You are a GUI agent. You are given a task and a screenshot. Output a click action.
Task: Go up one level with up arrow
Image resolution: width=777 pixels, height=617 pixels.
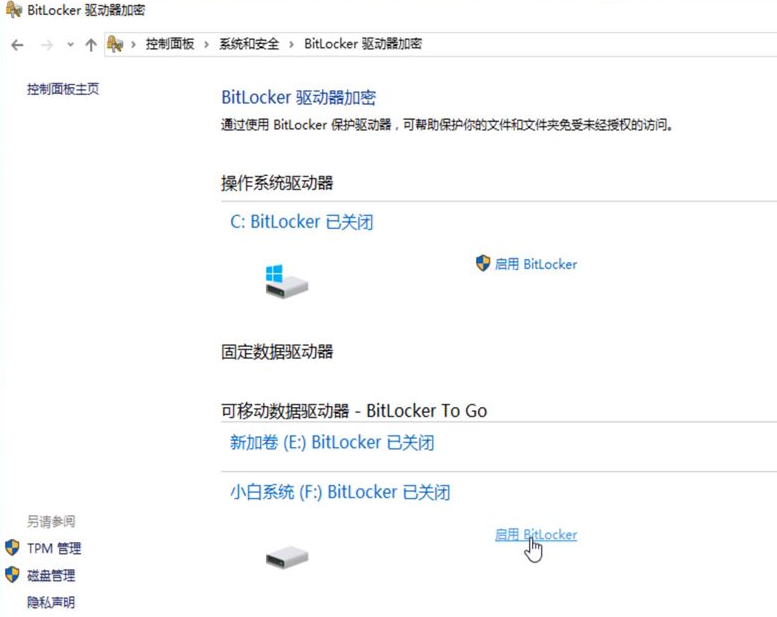(x=91, y=45)
